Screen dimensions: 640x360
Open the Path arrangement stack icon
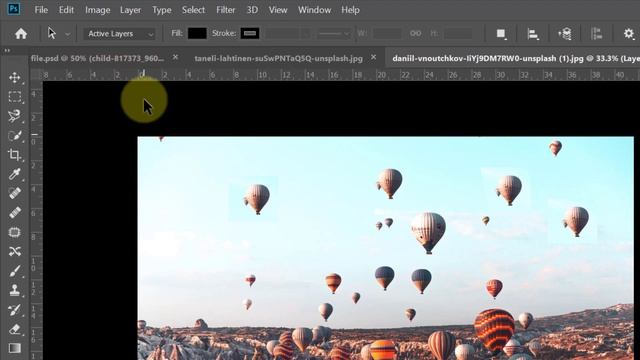pyautogui.click(x=565, y=34)
